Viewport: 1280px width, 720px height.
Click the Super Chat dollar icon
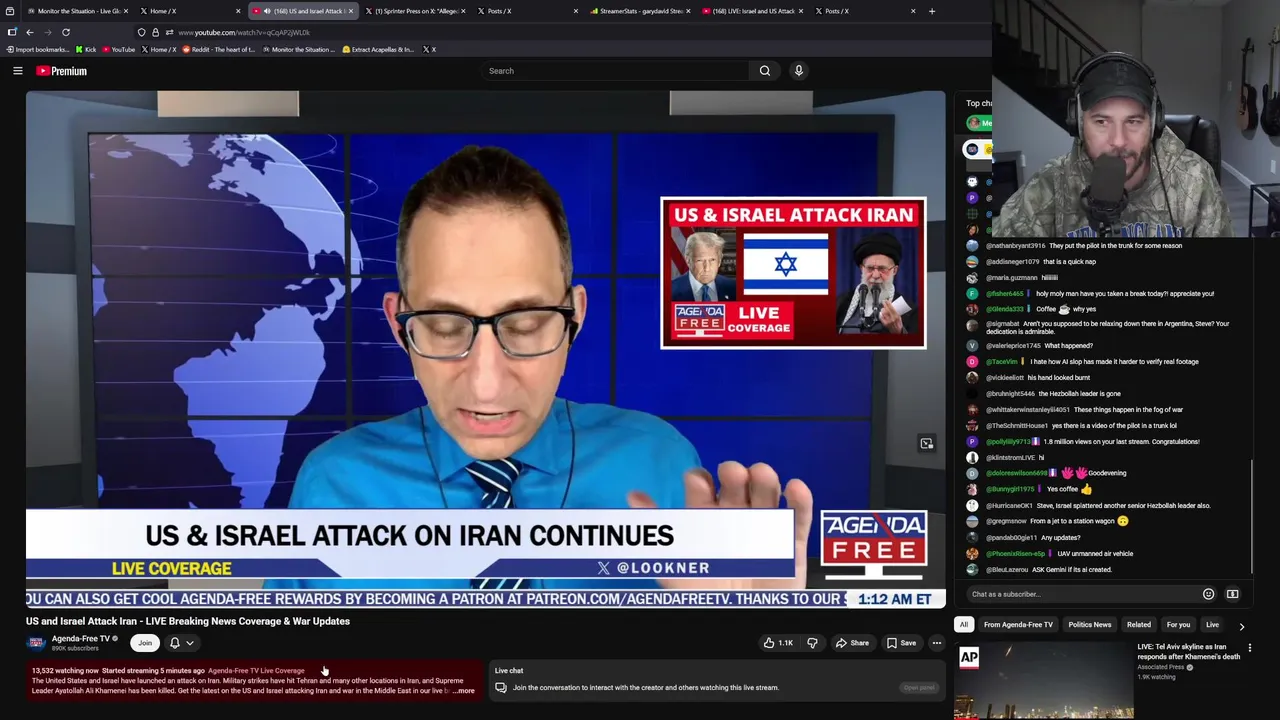click(1232, 594)
